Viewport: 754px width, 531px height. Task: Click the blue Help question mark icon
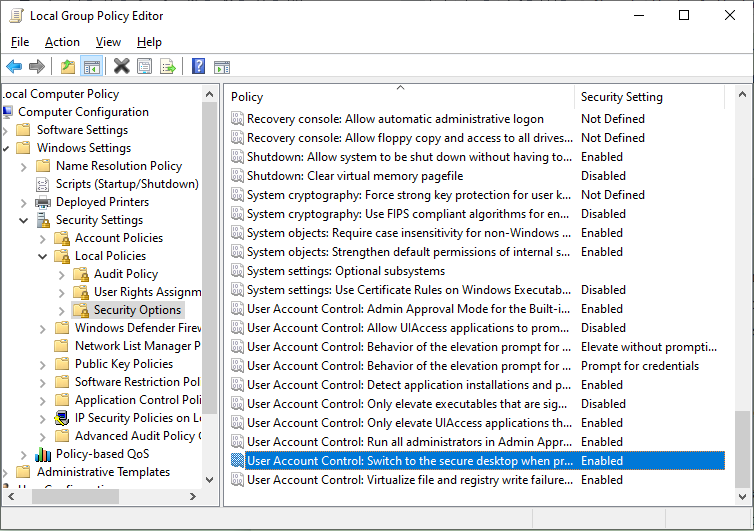[x=198, y=67]
